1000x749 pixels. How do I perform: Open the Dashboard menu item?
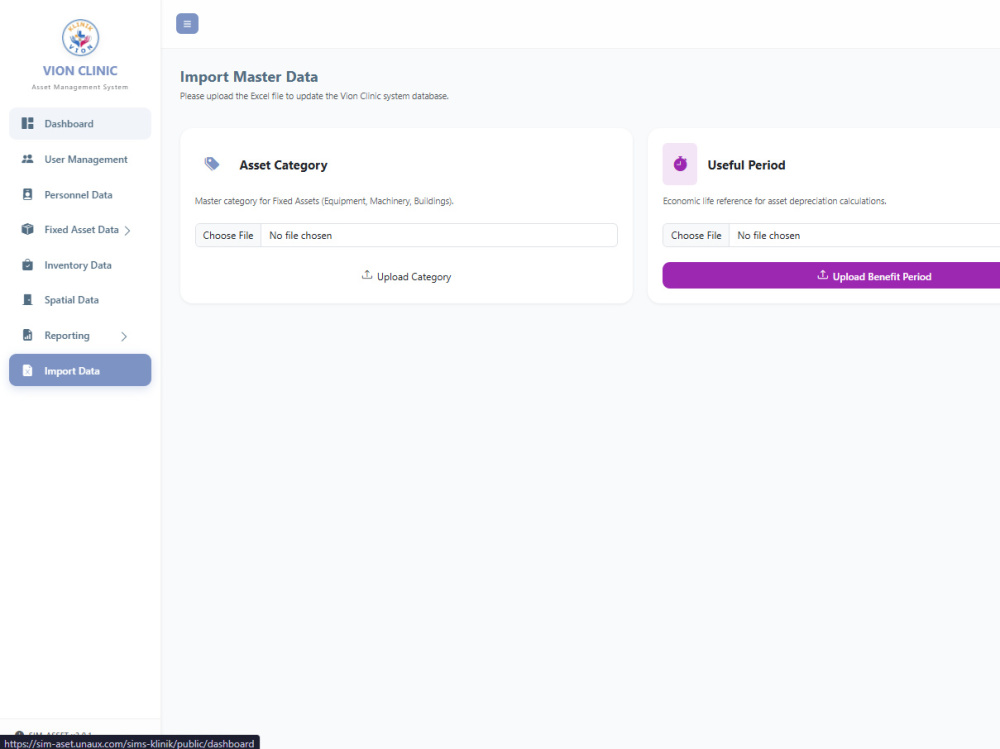(x=80, y=123)
